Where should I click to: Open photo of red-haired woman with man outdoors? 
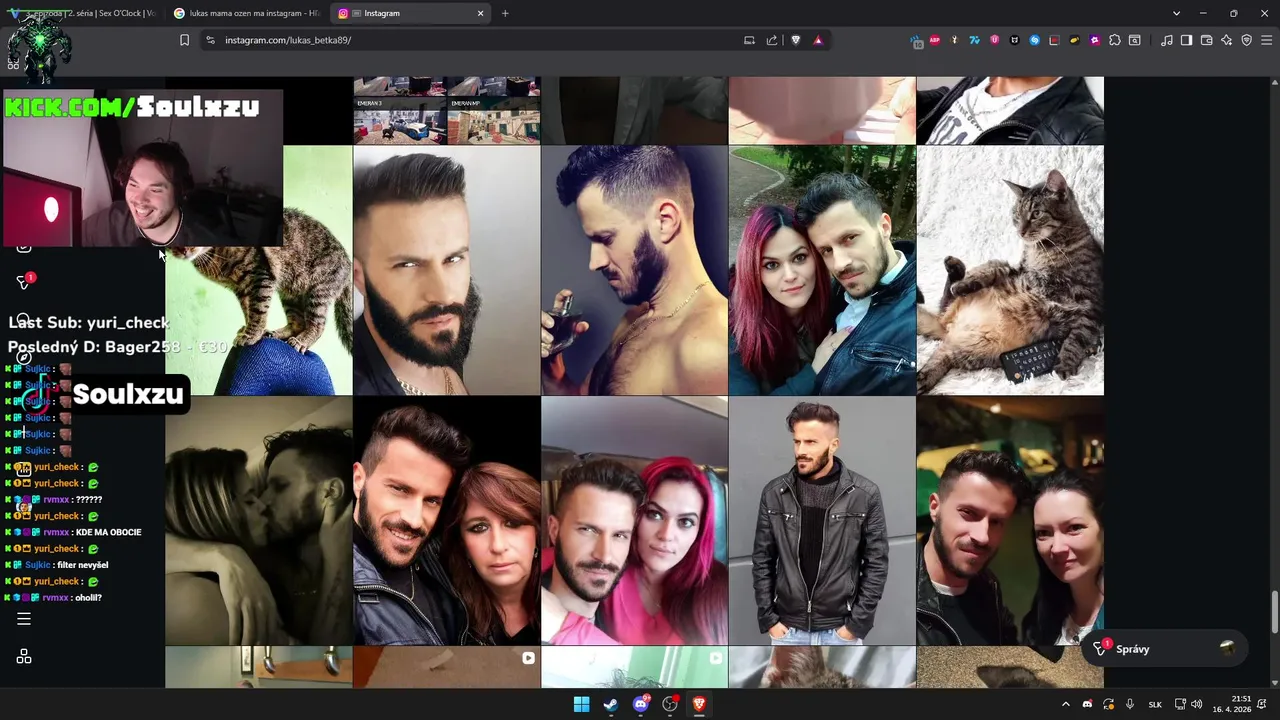[822, 270]
